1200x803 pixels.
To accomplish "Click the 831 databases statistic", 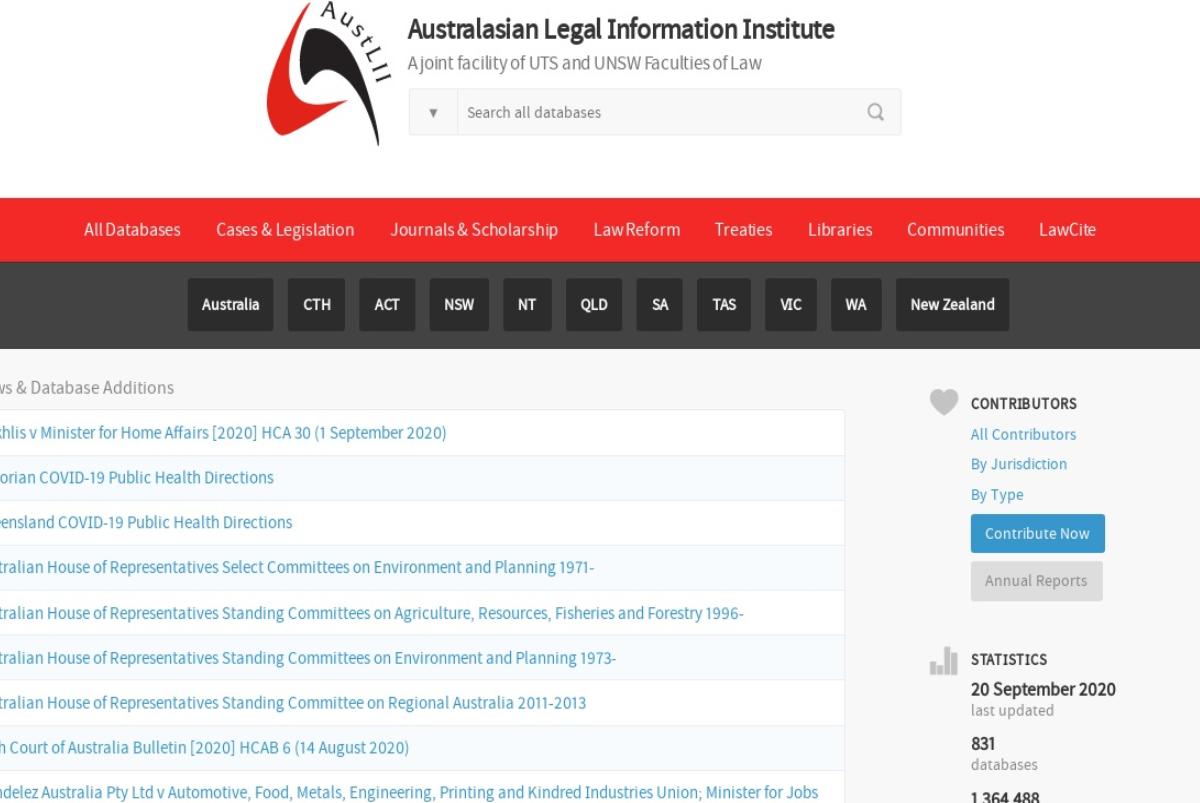I will tap(982, 743).
